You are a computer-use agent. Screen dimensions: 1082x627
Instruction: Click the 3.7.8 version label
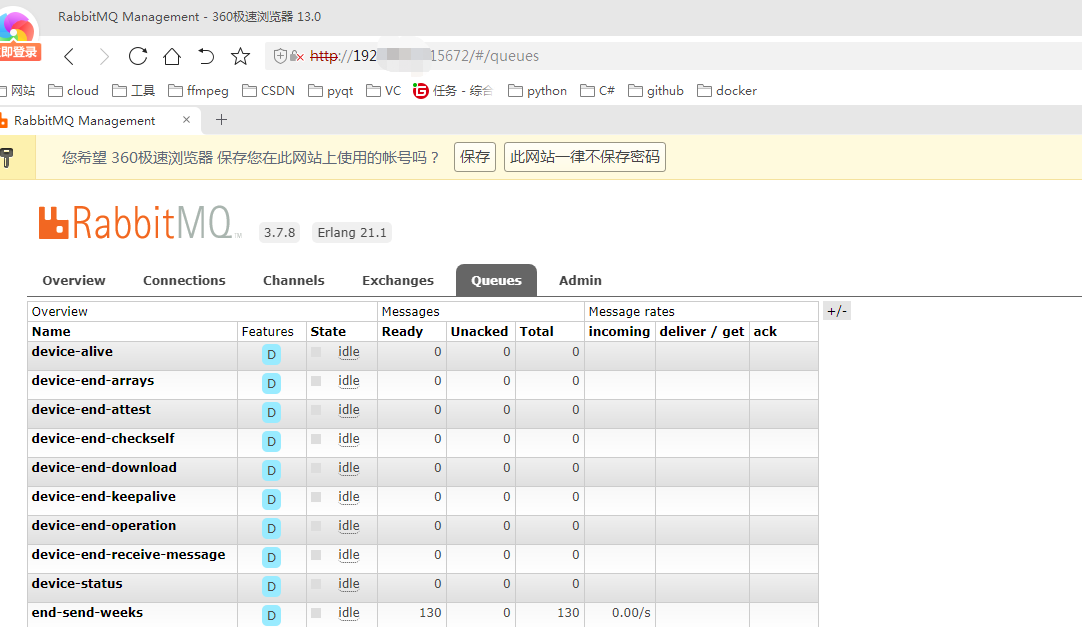(279, 232)
